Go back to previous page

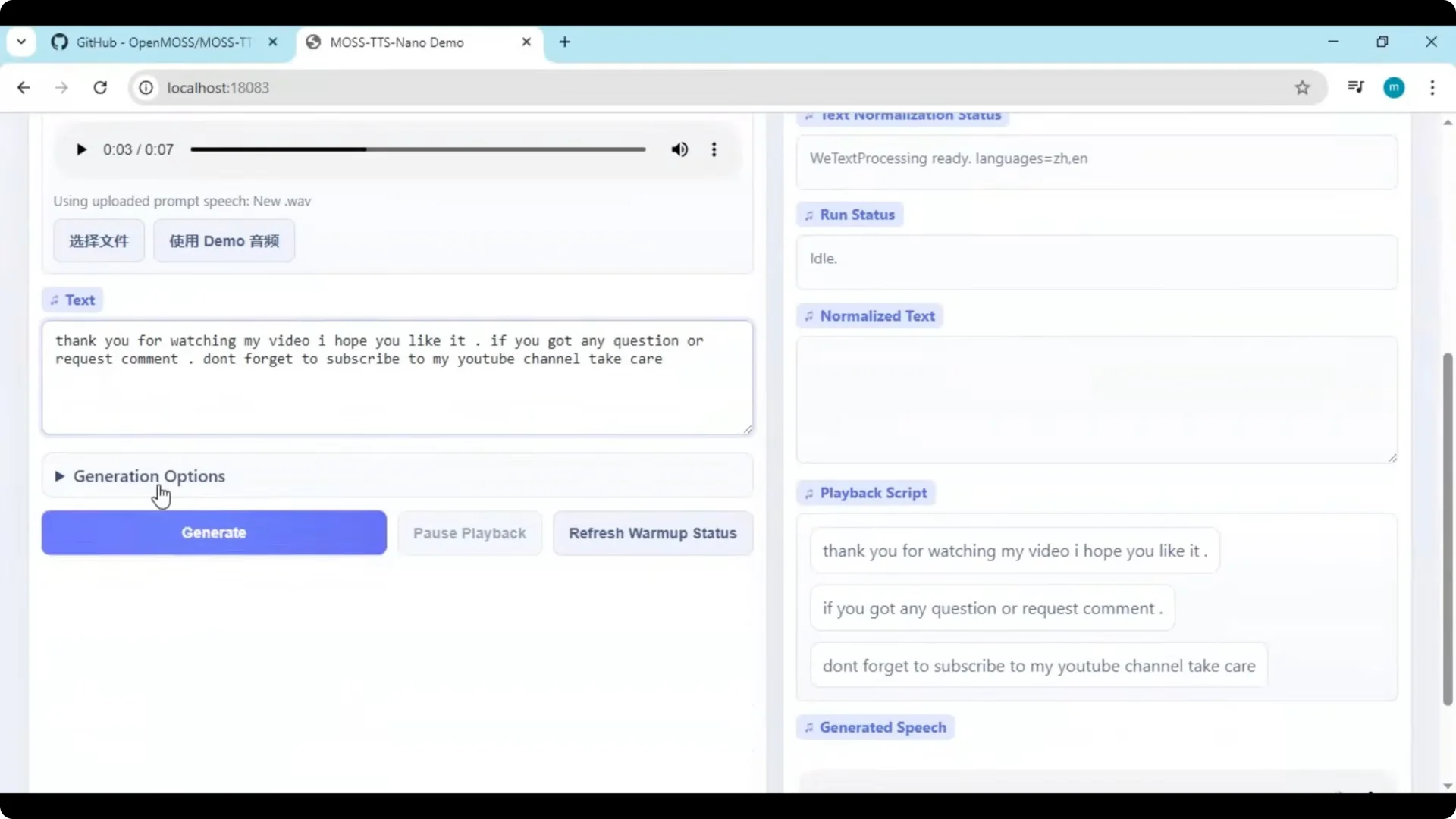click(24, 88)
